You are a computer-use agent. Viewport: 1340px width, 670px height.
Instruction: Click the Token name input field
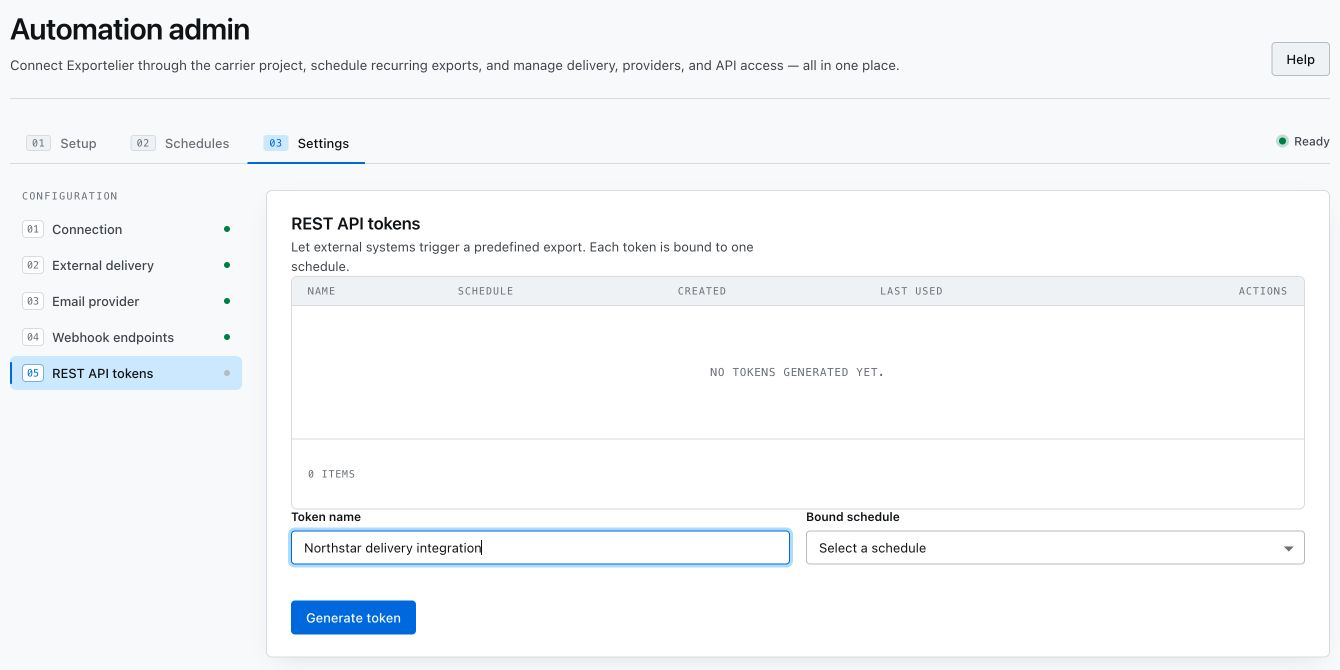click(x=540, y=548)
